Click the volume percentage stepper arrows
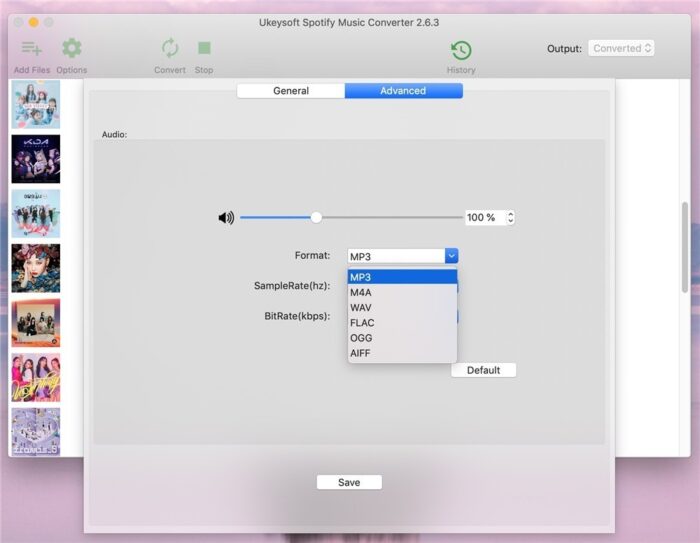Viewport: 700px width, 543px height. (x=510, y=218)
